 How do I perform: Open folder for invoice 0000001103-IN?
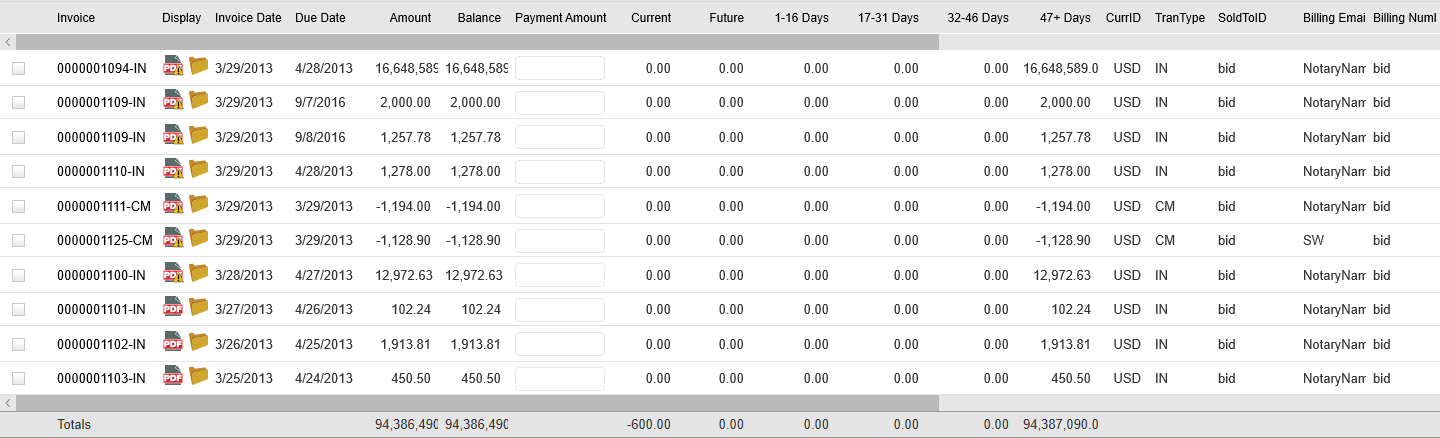point(199,377)
